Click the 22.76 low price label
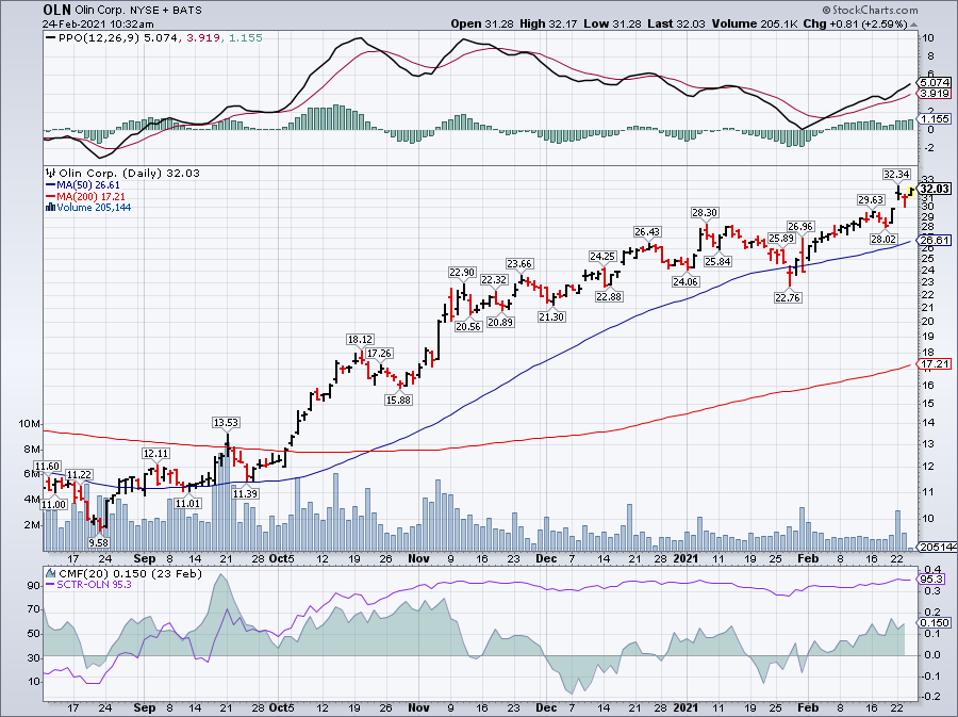958x717 pixels. coord(788,297)
